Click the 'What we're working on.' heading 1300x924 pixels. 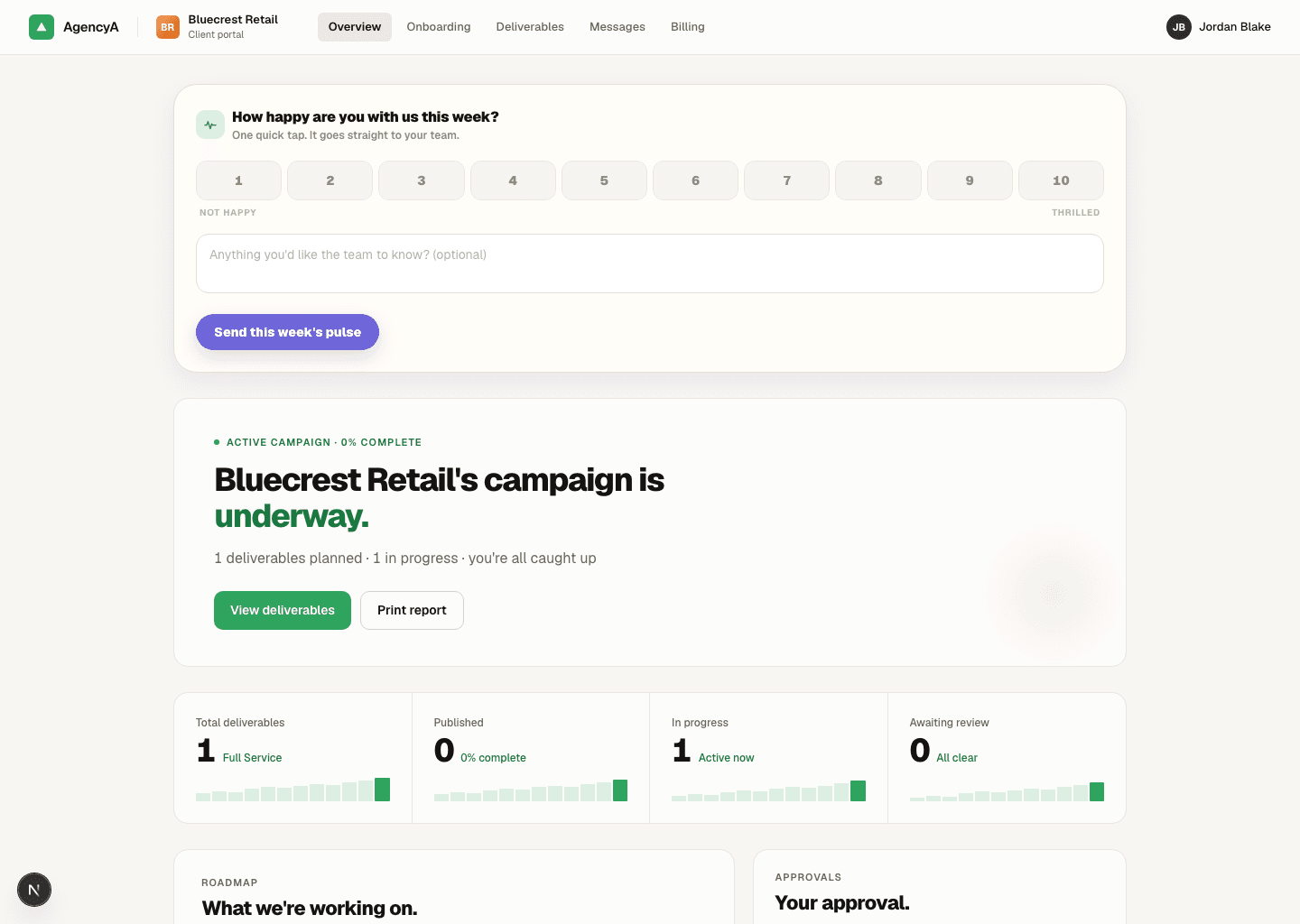point(310,908)
